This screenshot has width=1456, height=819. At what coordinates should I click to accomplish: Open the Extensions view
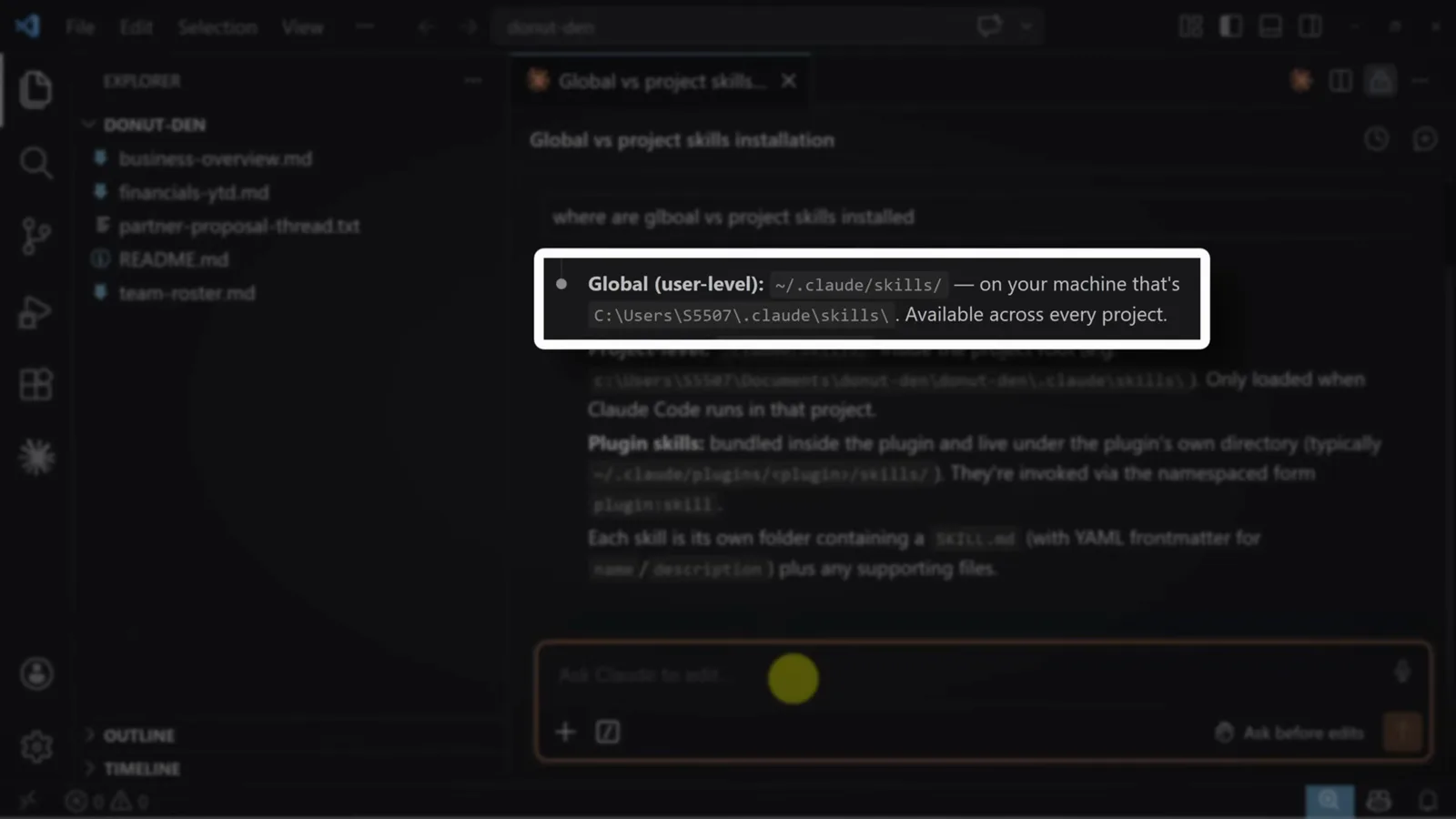(x=35, y=384)
